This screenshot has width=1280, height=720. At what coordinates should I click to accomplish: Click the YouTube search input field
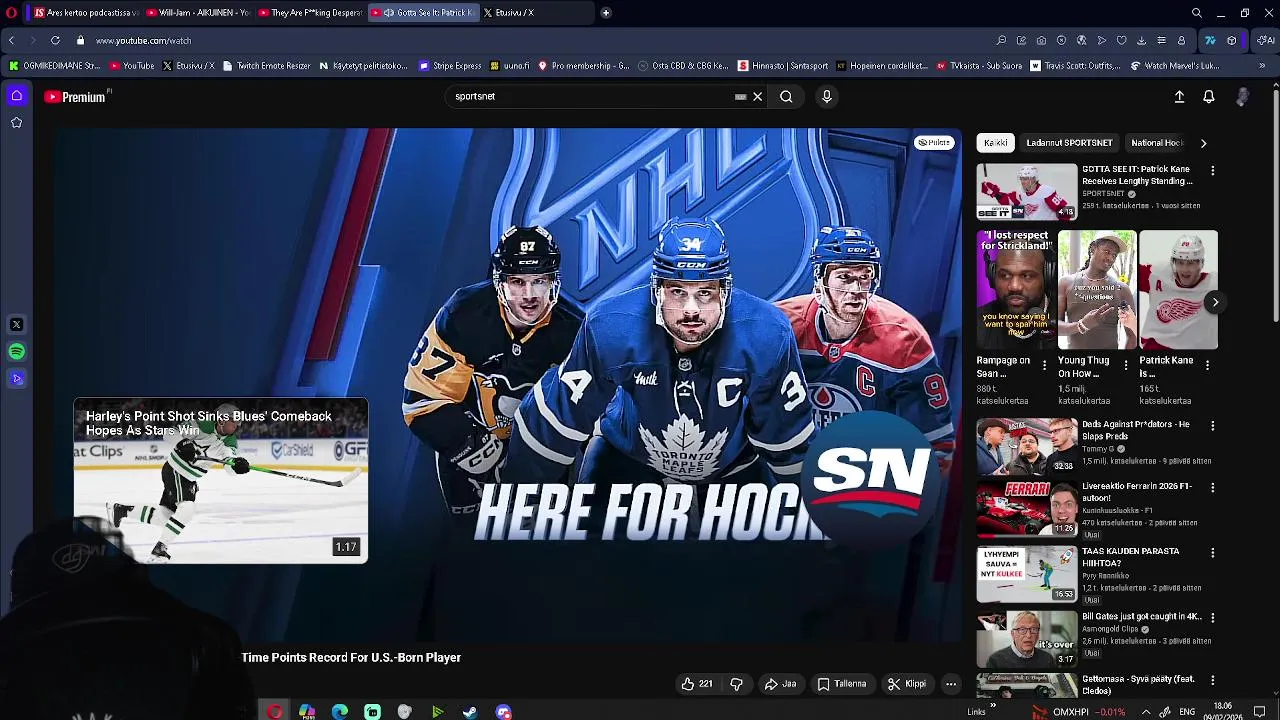click(595, 97)
